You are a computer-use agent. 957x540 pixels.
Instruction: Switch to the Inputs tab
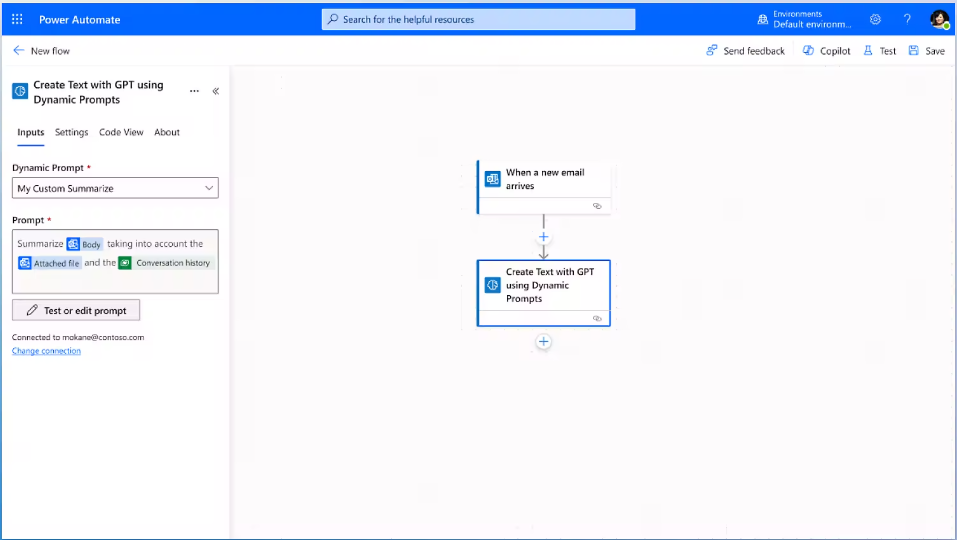tap(31, 132)
